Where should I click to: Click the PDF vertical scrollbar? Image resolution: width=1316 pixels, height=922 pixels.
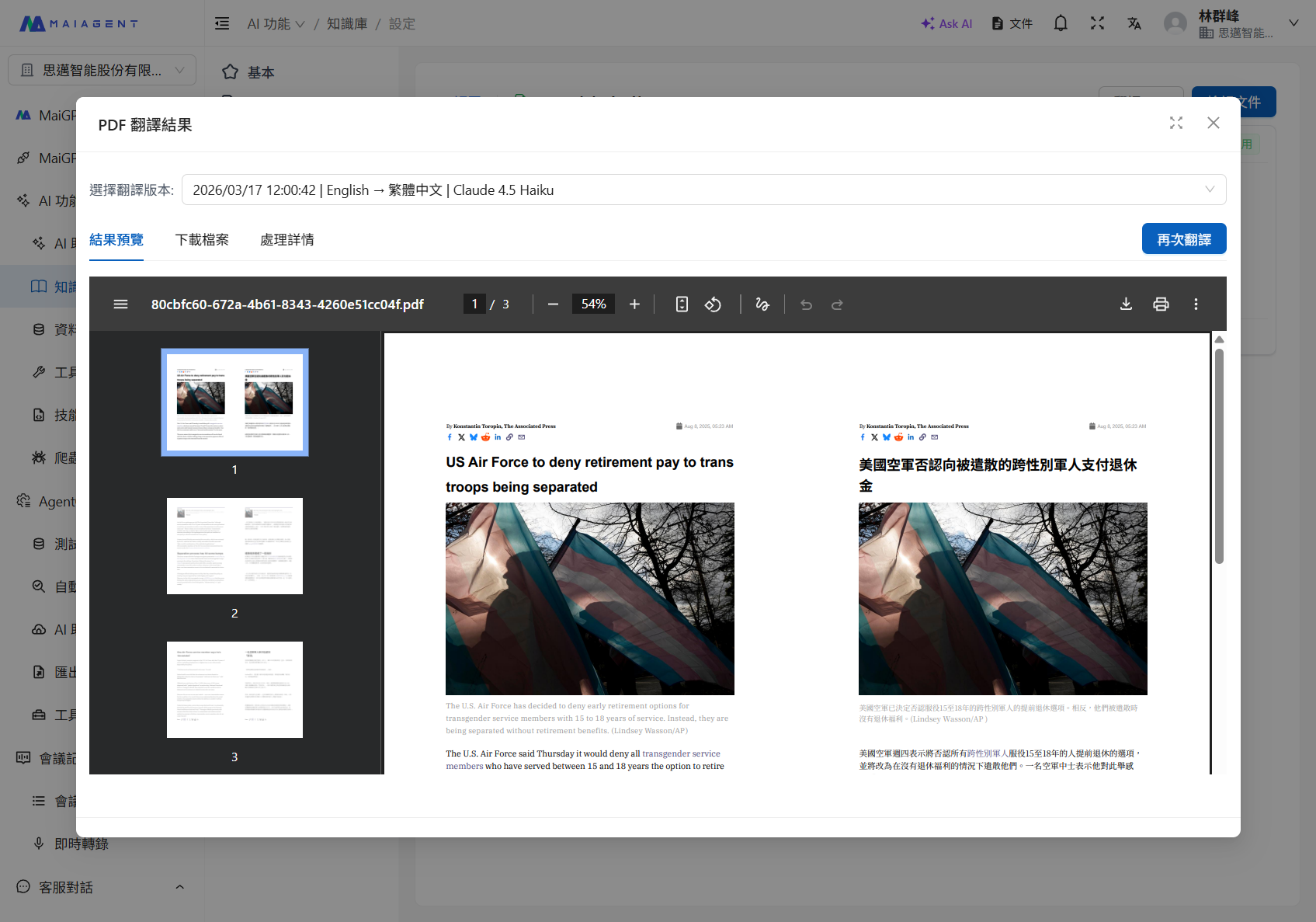1219,457
